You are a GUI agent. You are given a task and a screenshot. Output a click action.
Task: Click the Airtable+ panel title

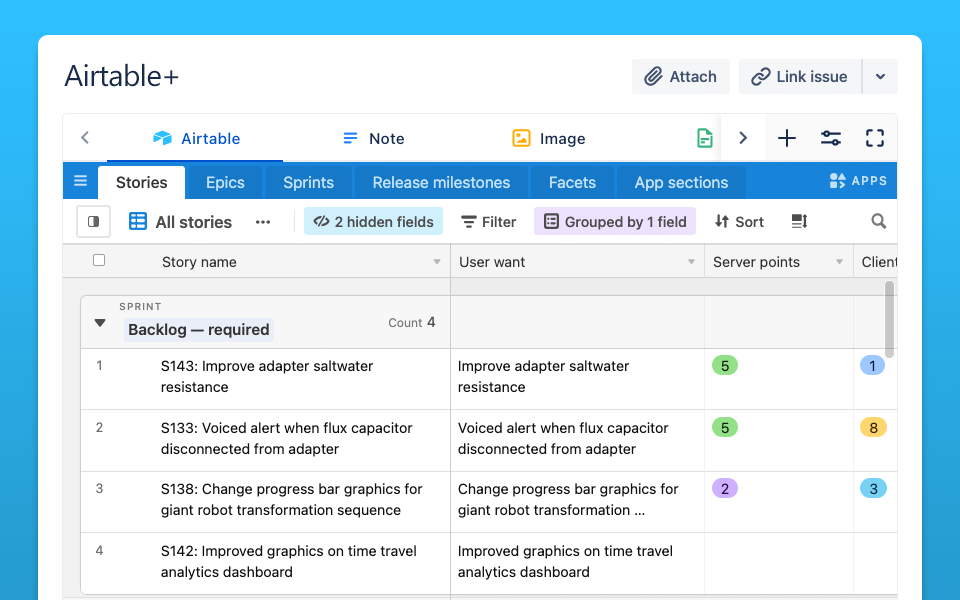(122, 76)
